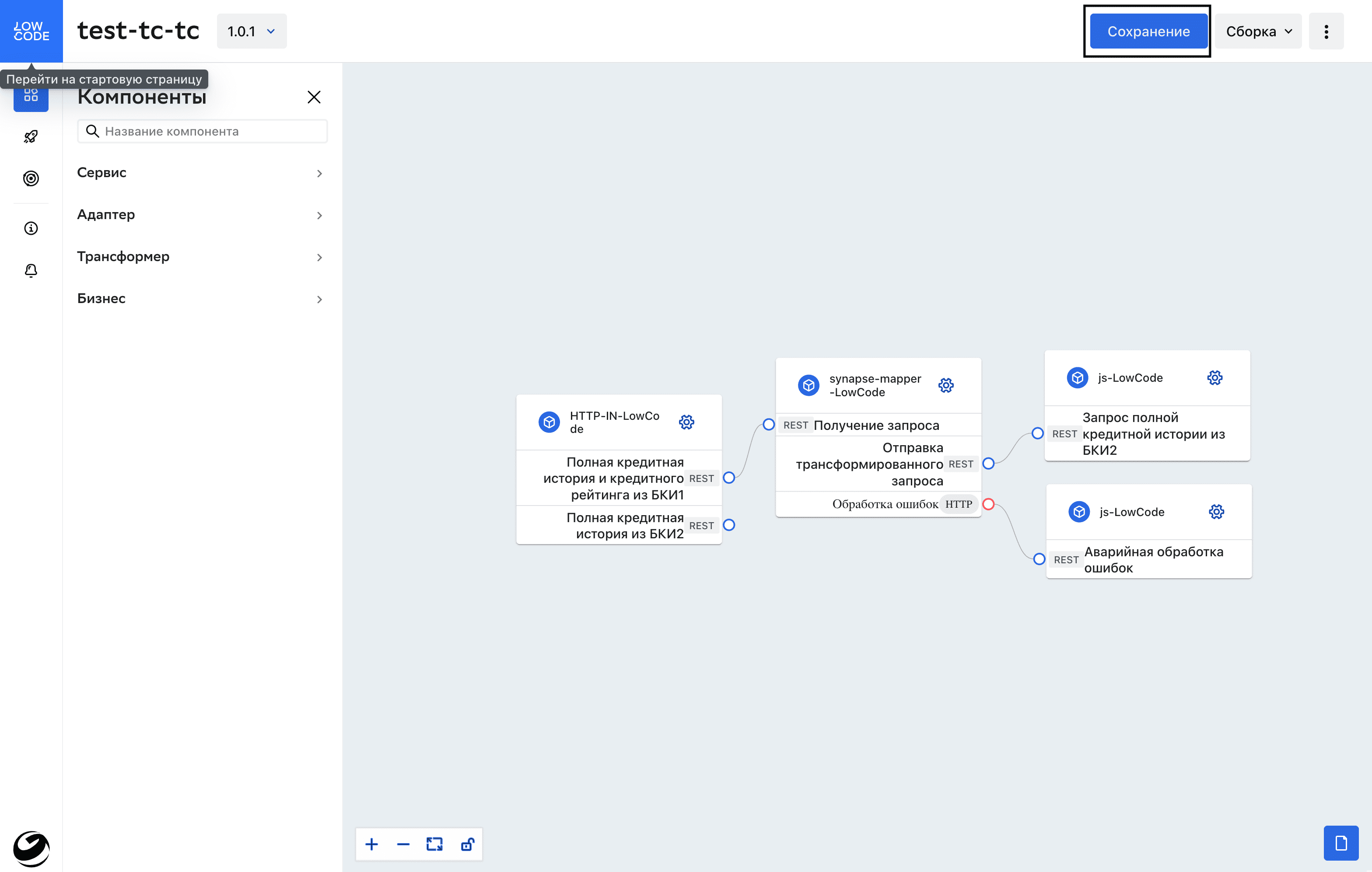Click the rocket icon in left sidebar
1372x872 pixels.
pyautogui.click(x=31, y=137)
